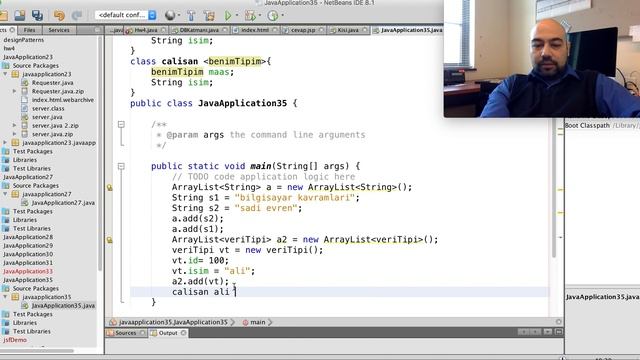Click hint lightbulb beside ArrayList<String> line

pos(109,187)
